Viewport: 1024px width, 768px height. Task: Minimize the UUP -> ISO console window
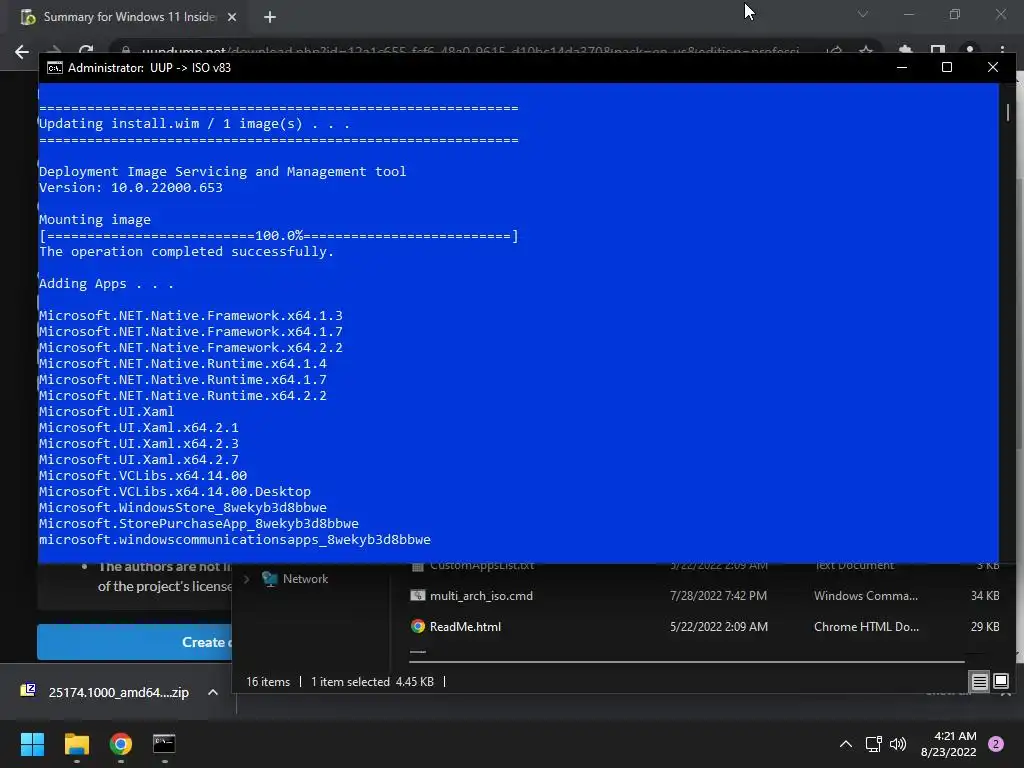(x=902, y=67)
